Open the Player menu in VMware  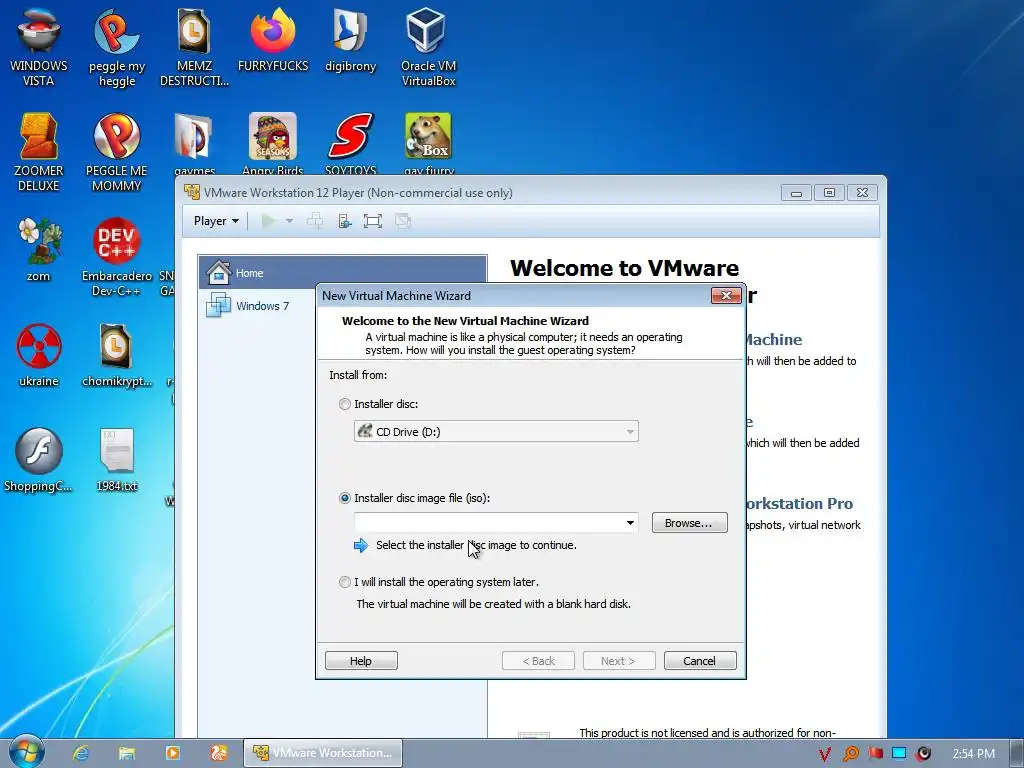pos(216,221)
